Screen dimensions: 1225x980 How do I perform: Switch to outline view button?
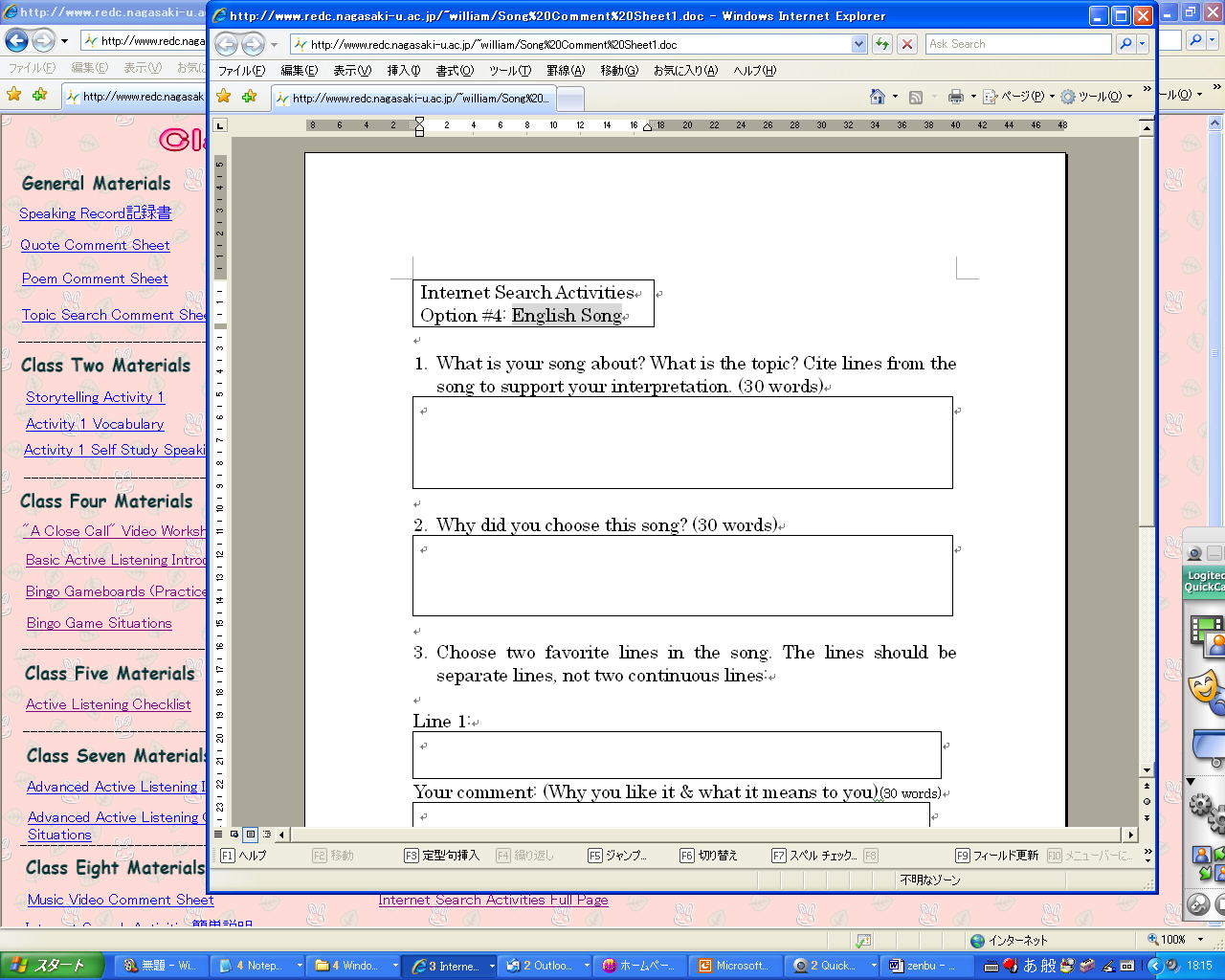[x=267, y=835]
